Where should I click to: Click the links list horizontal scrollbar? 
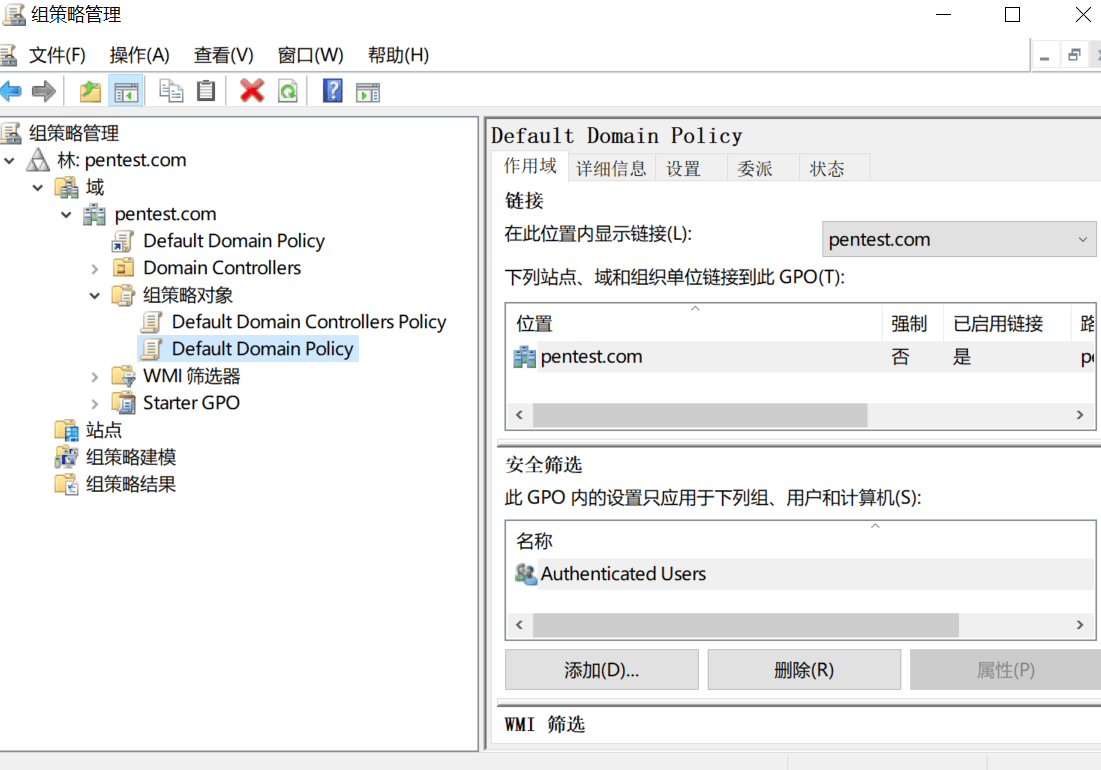pos(699,415)
